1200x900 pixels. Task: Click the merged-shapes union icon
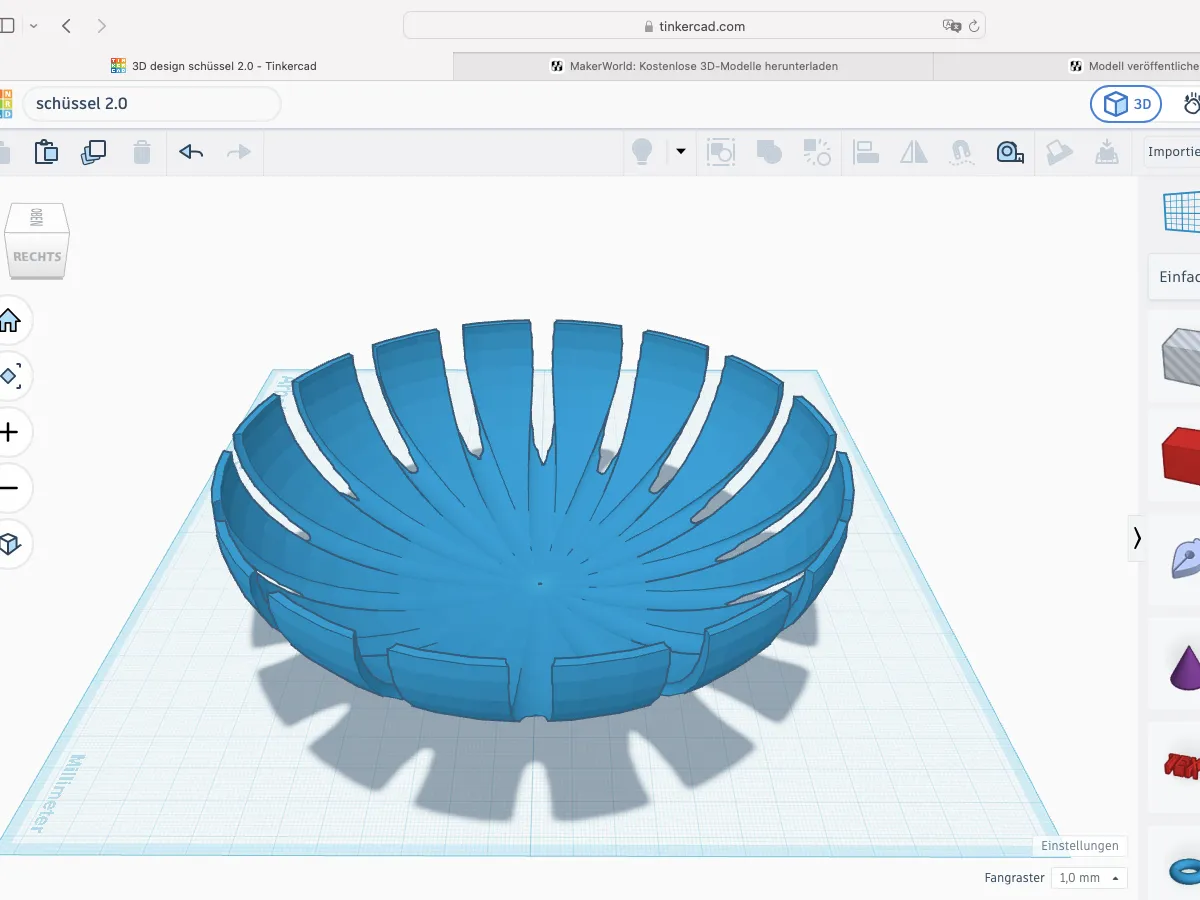[x=769, y=152]
